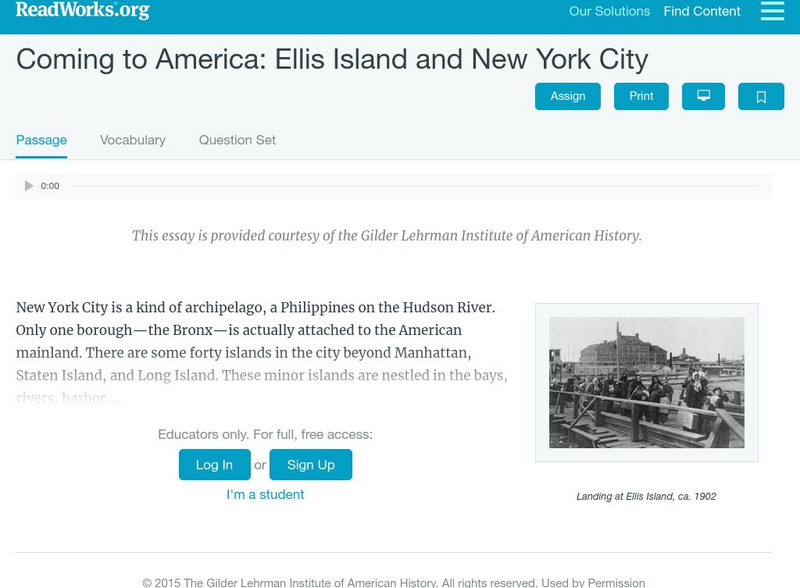Open Find Content navigation link
Image resolution: width=800 pixels, height=588 pixels.
click(x=700, y=12)
